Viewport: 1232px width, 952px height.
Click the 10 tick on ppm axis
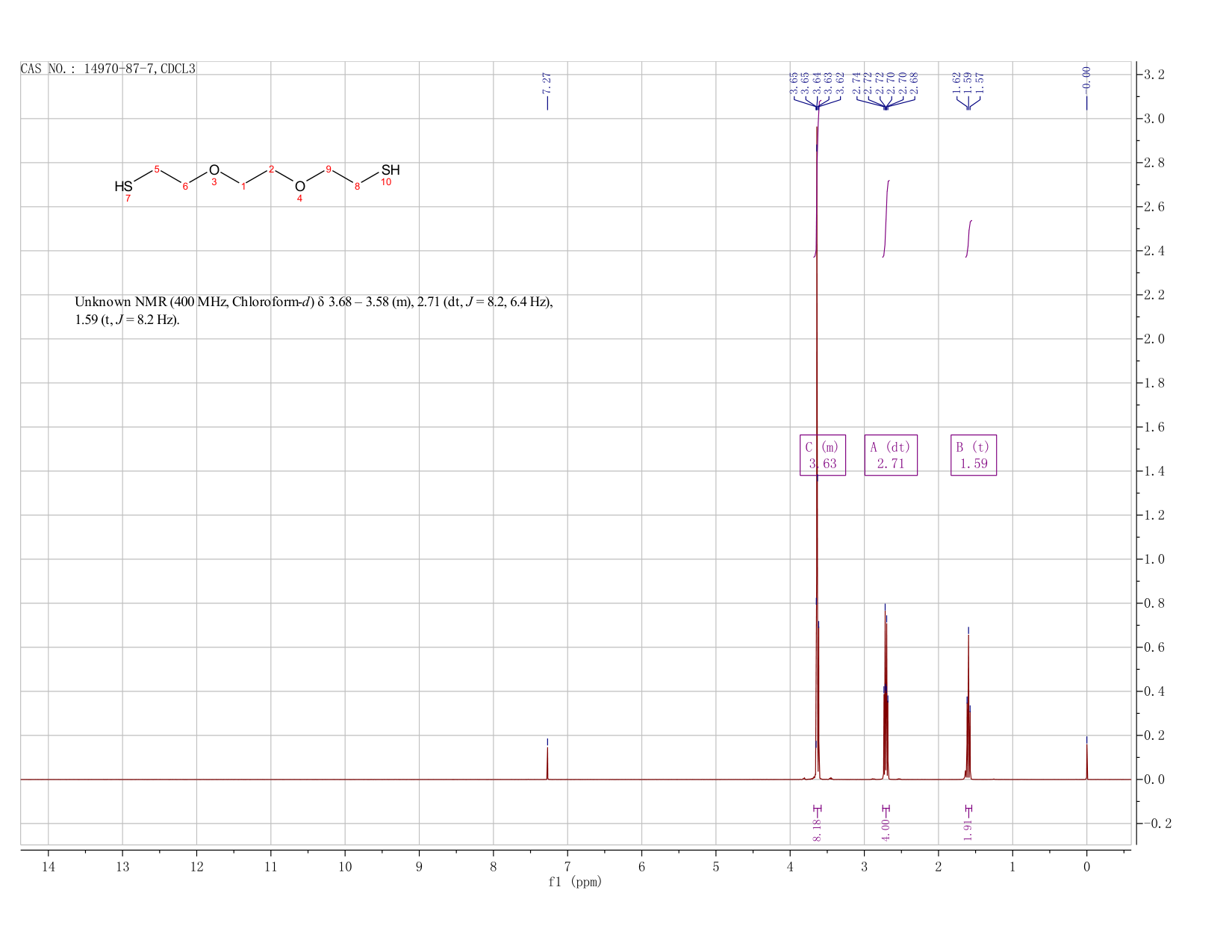point(345,867)
